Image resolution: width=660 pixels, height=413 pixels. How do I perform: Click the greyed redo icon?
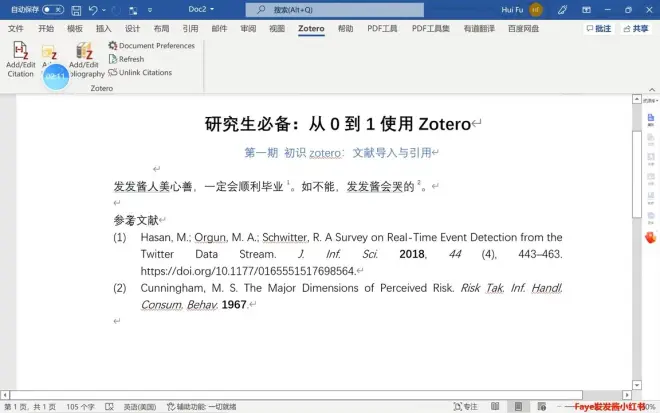click(x=116, y=10)
